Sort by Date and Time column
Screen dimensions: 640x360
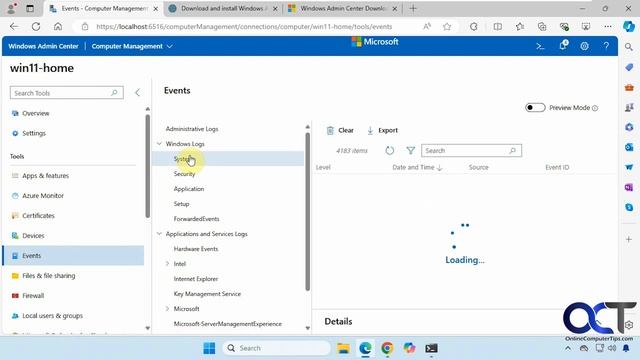pos(417,167)
